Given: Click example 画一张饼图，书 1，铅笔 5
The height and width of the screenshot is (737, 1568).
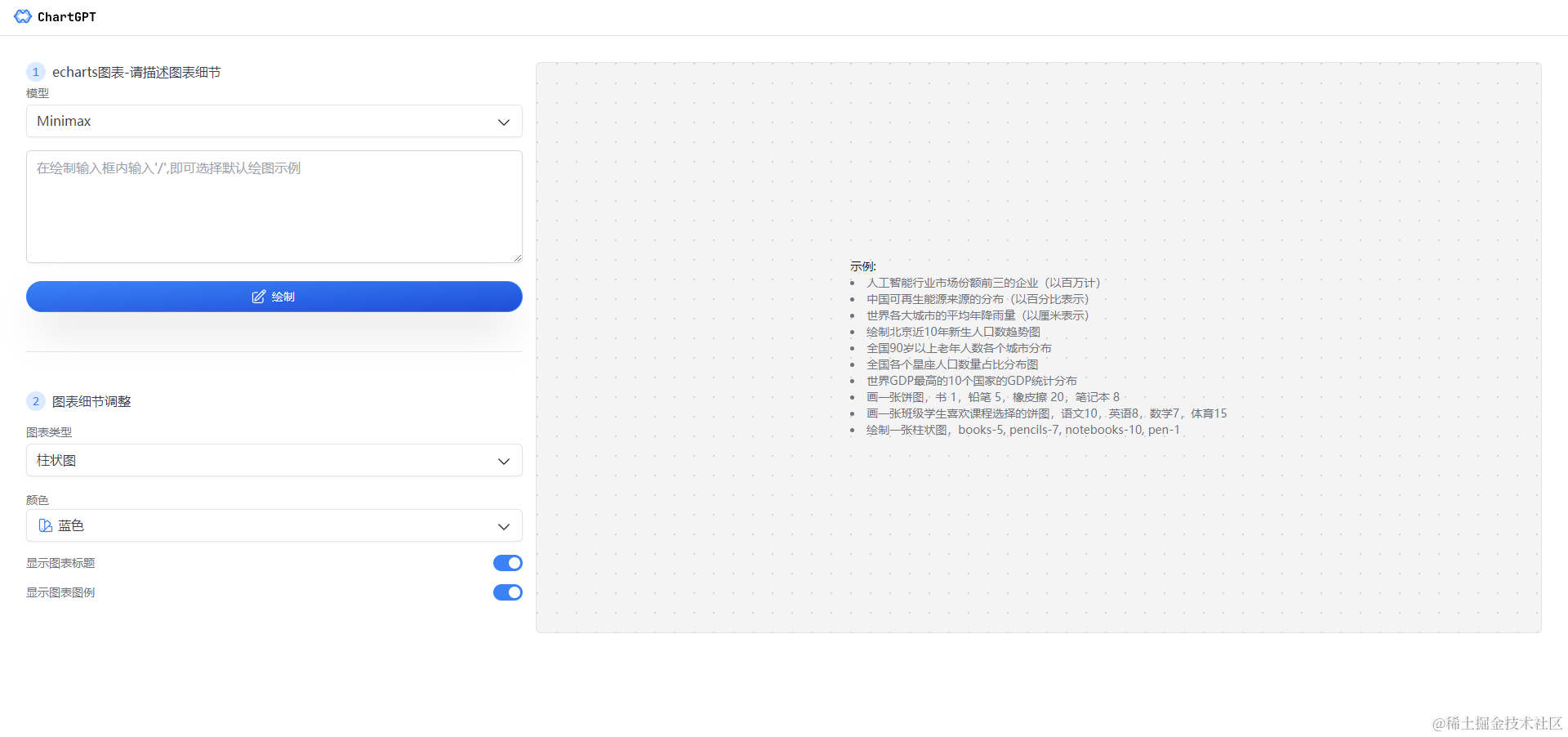Looking at the screenshot, I should tap(993, 397).
